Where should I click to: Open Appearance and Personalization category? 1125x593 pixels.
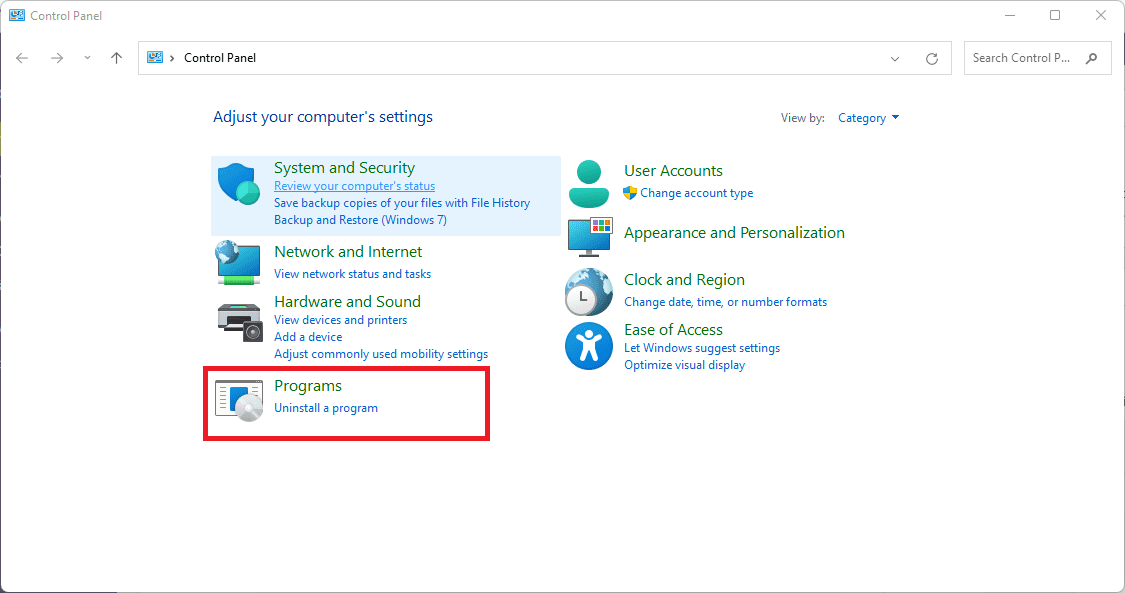(x=734, y=233)
